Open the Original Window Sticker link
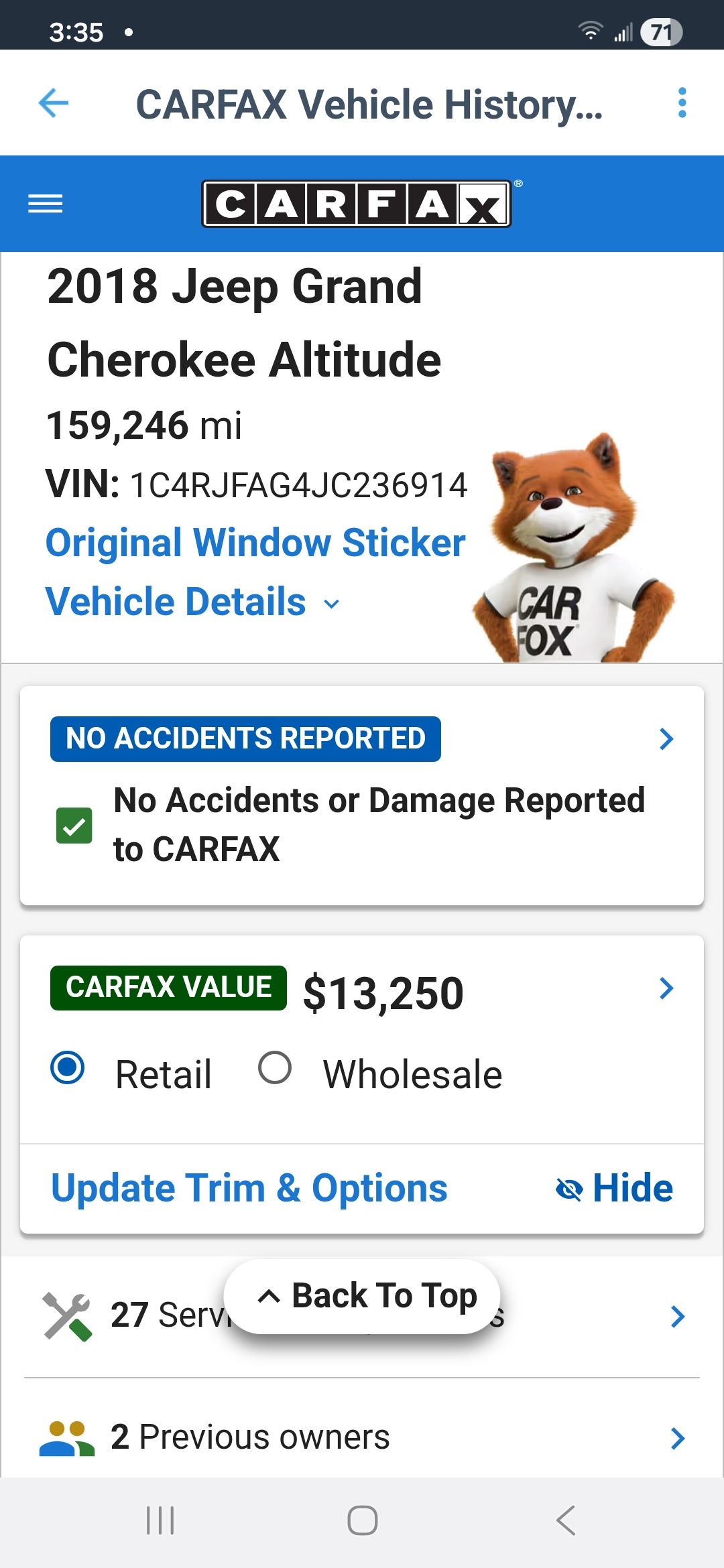This screenshot has height=1568, width=724. [x=255, y=542]
